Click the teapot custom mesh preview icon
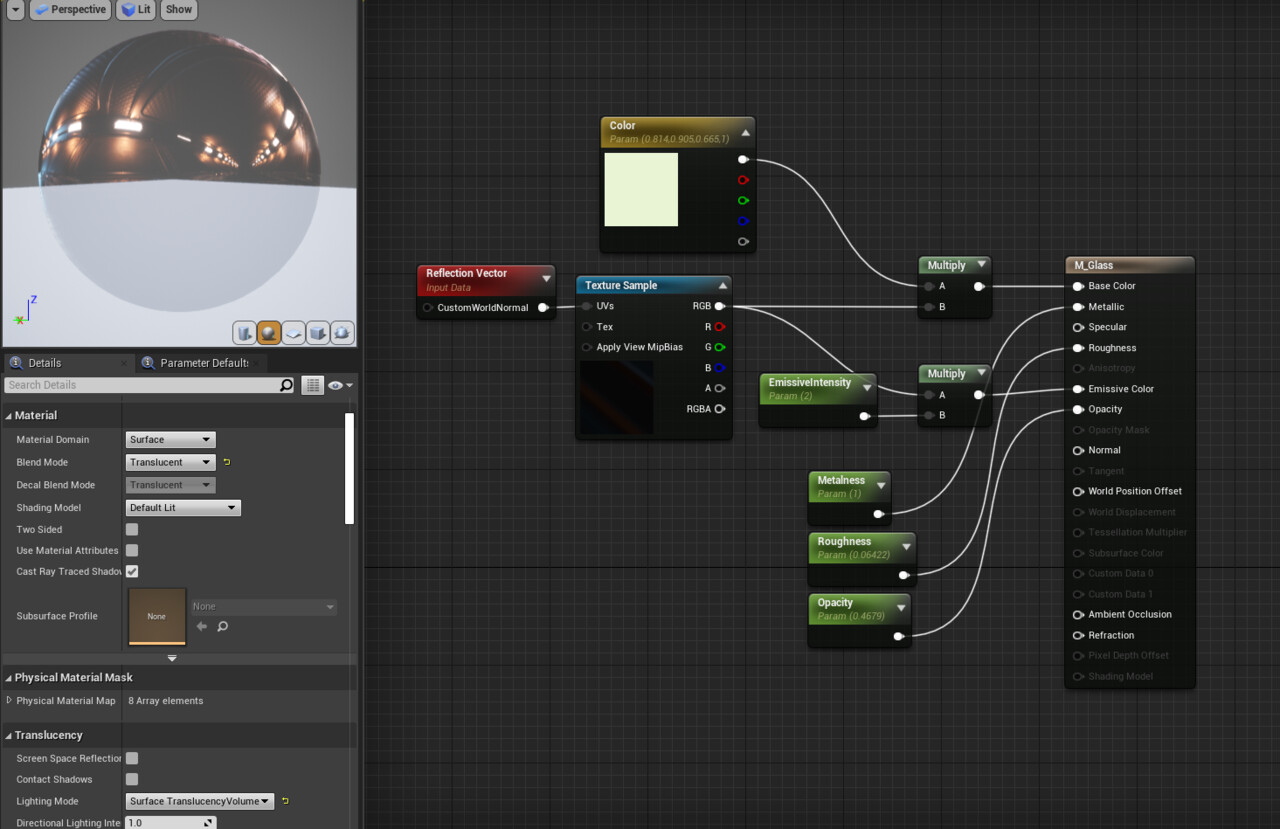This screenshot has height=829, width=1280. 342,333
